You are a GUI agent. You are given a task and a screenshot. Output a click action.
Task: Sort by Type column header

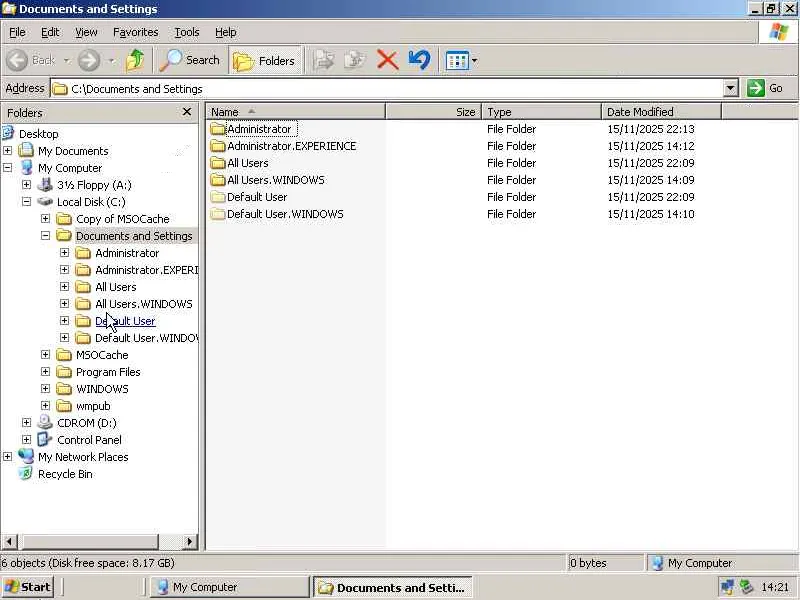click(x=542, y=112)
